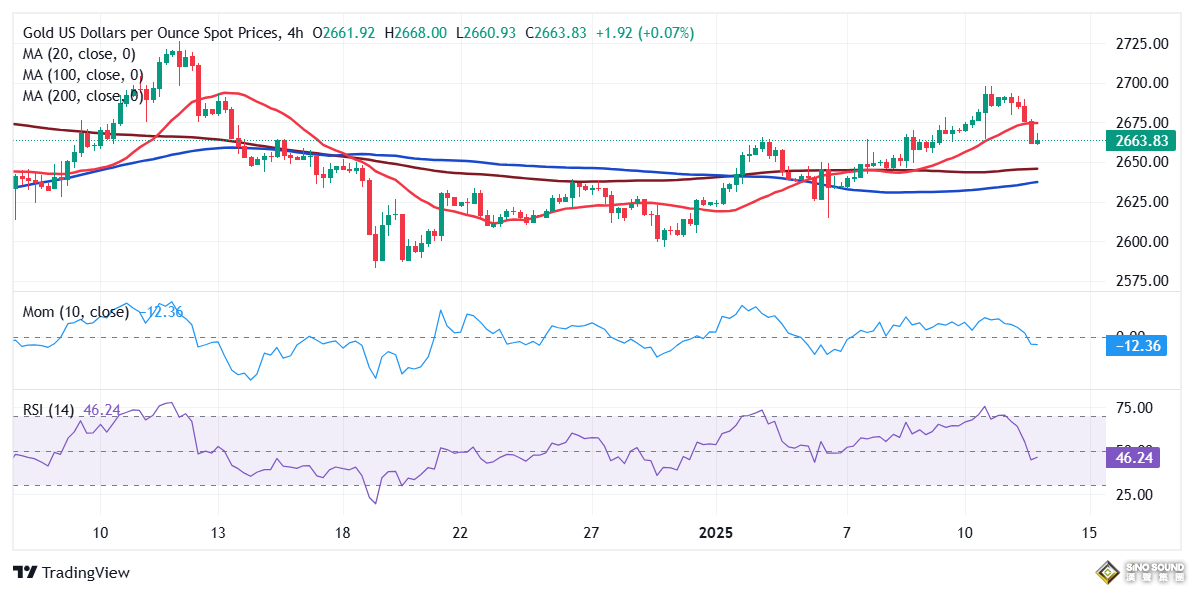Click the +1.92 (+0.07%) change value
Viewport: 1194px width, 594px height.
click(644, 33)
